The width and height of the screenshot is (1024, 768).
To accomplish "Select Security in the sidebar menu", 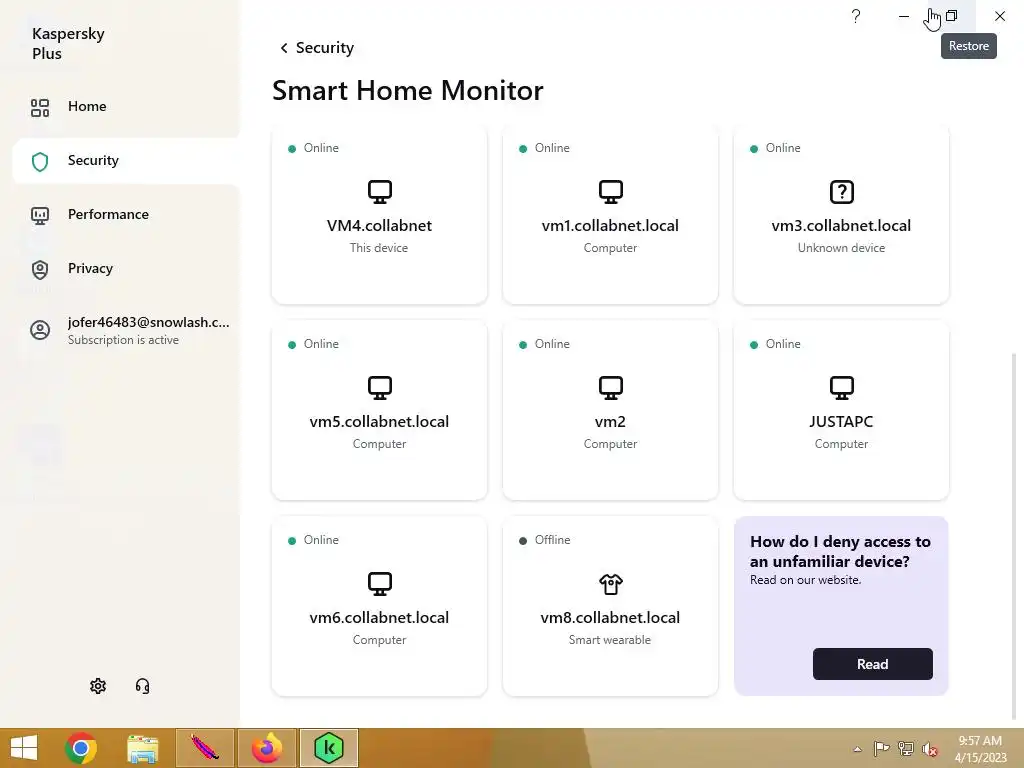I will 125,161.
